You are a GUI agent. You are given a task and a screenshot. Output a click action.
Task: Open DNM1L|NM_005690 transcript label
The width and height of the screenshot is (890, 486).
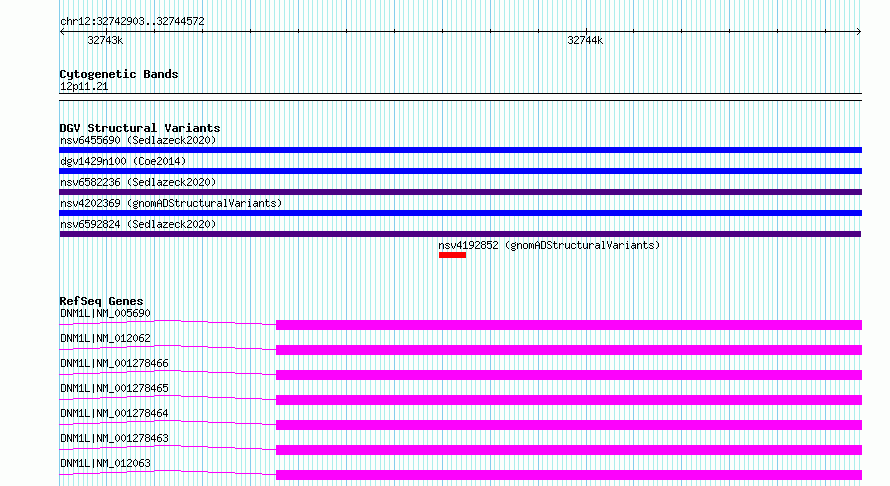tap(106, 313)
